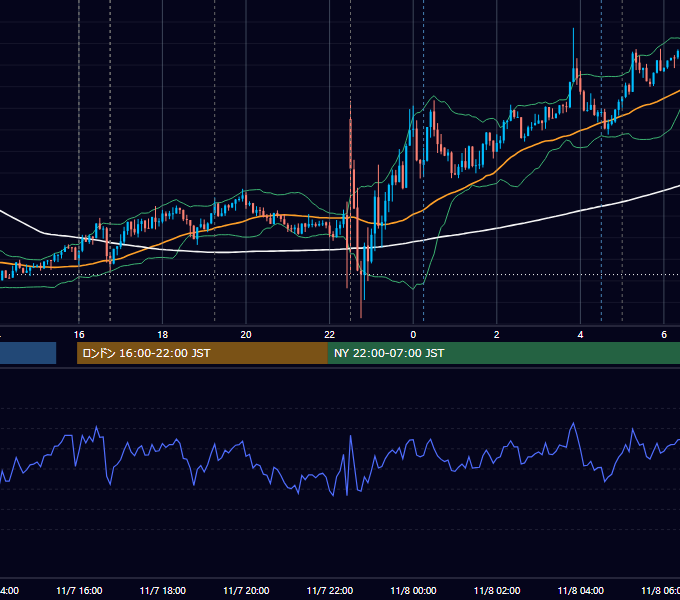Select the ロンドン 16:00-22:00 JST session bar
Screen dimensions: 680x600
pyautogui.click(x=202, y=353)
